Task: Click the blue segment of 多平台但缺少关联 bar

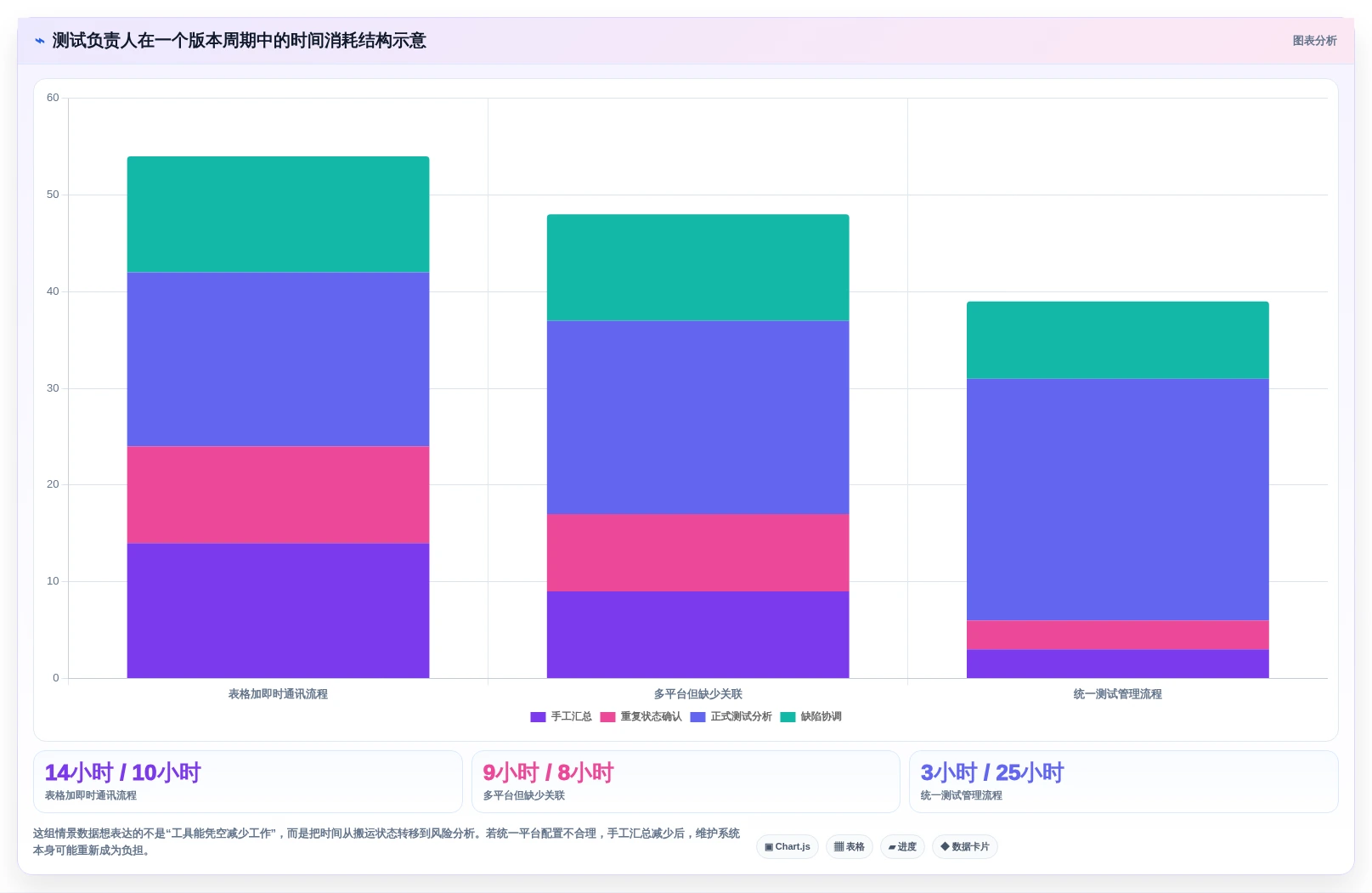Action: point(697,417)
